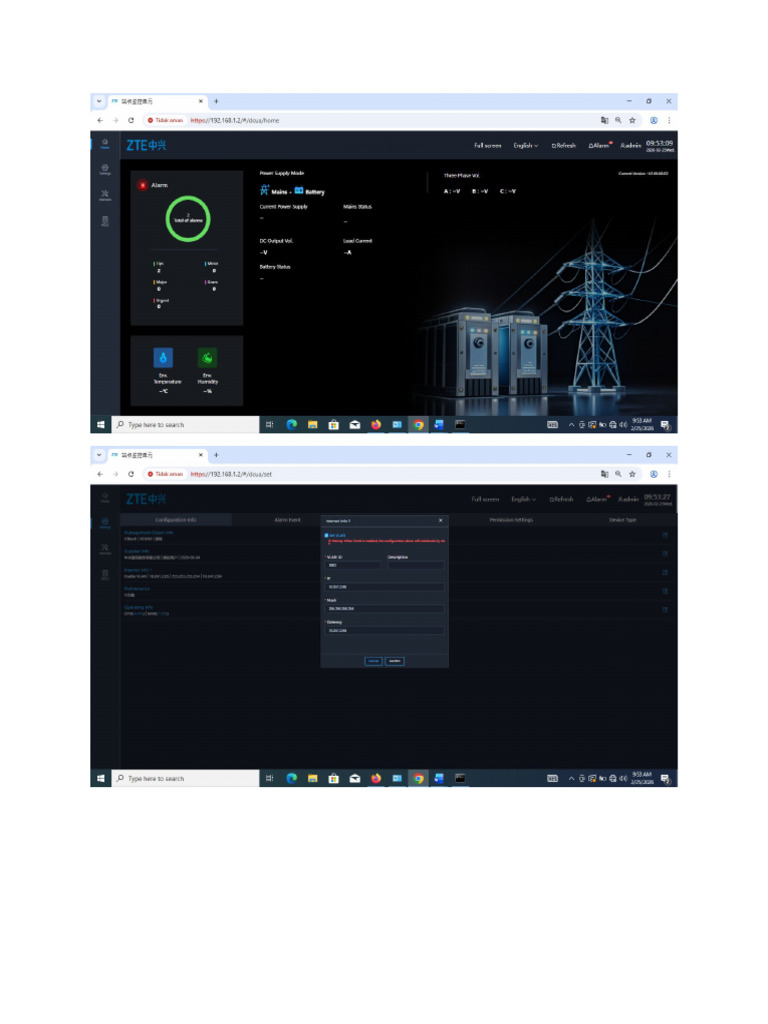Close the Internet Info dialog with X
768x1024 pixels.
point(441,520)
